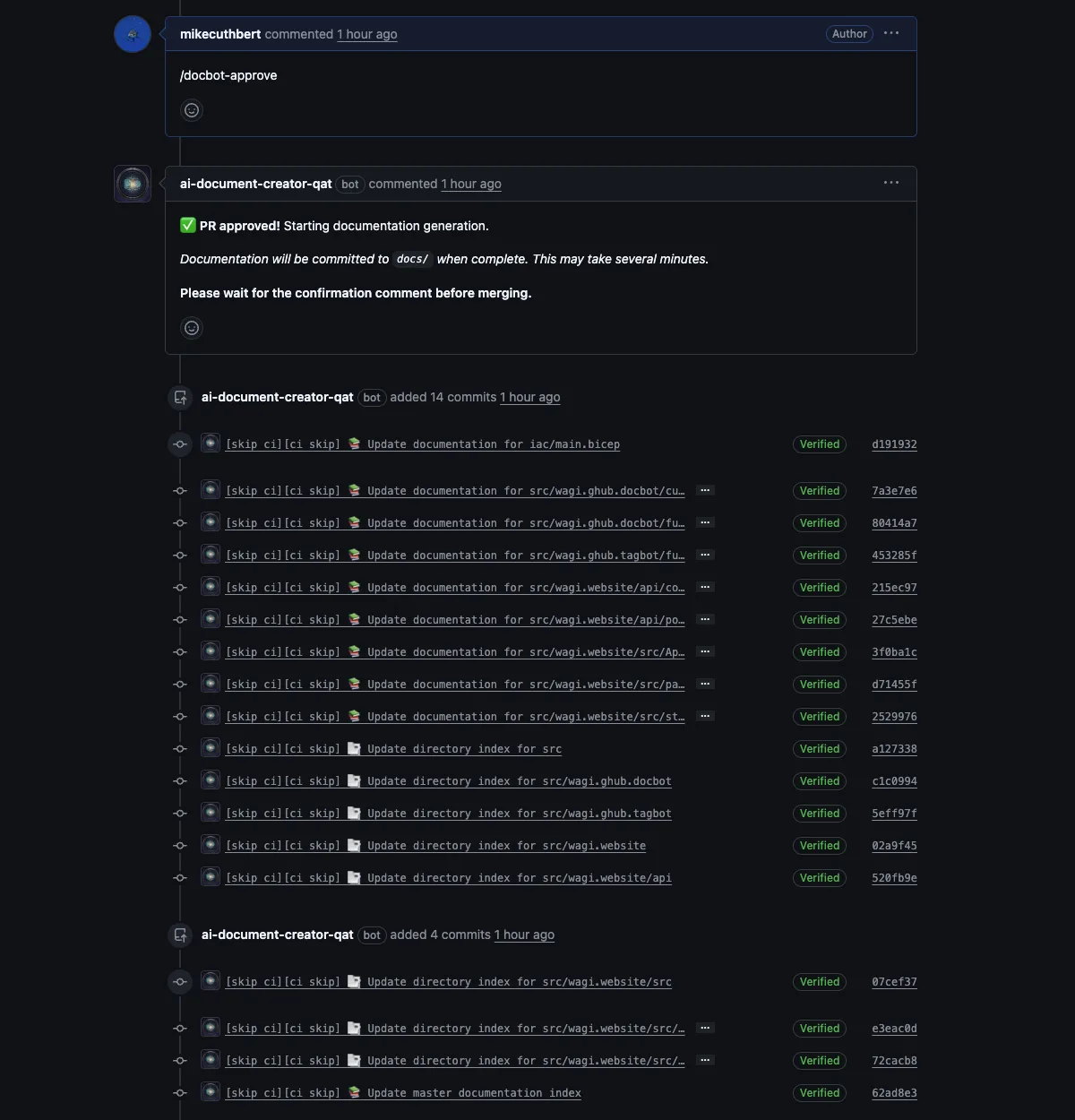Open options menu on bot's PR approved comment

[x=891, y=183]
